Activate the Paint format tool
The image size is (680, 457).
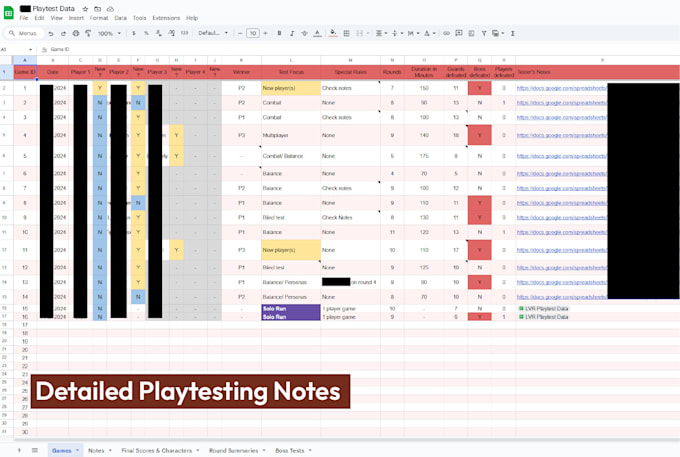(x=88, y=33)
